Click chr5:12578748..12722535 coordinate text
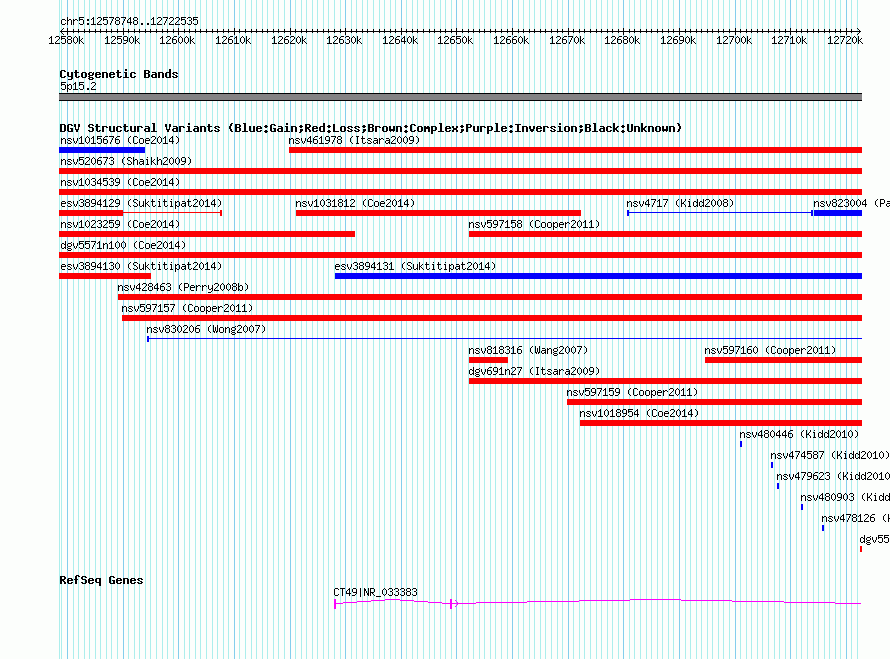This screenshot has height=659, width=890. (x=129, y=21)
